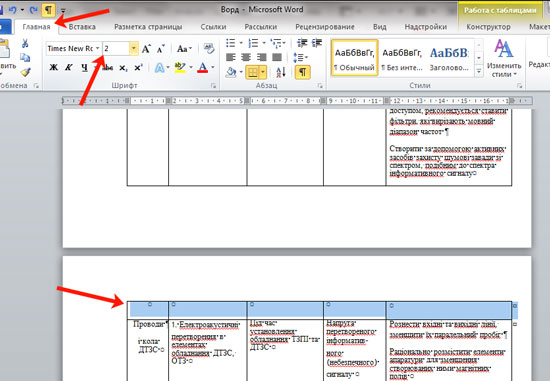Apply subscript formatting
Screen dimensions: 550x381
point(123,68)
